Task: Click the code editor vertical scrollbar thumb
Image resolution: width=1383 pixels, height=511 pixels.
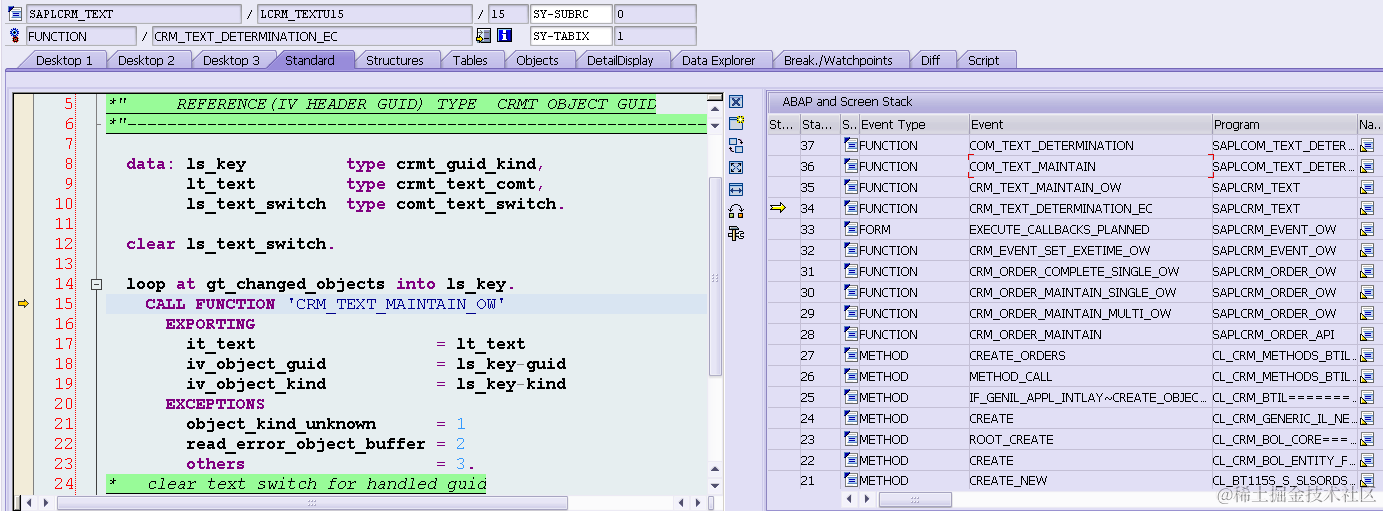Action: point(714,276)
